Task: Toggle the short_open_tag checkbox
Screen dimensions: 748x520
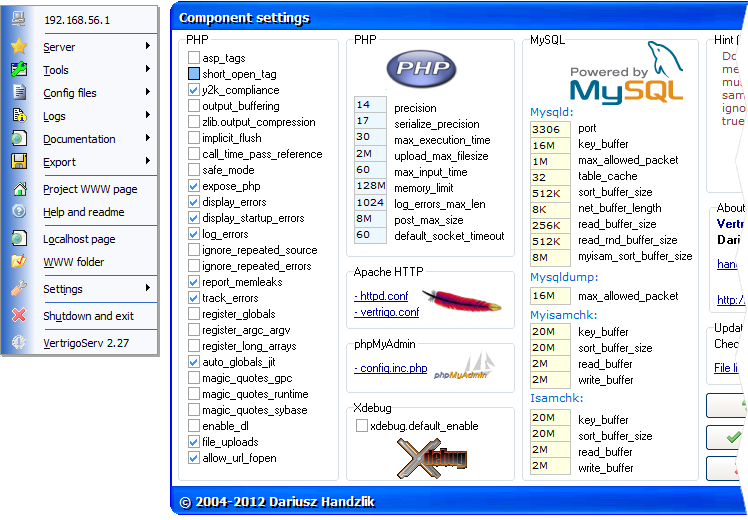Action: [193, 74]
